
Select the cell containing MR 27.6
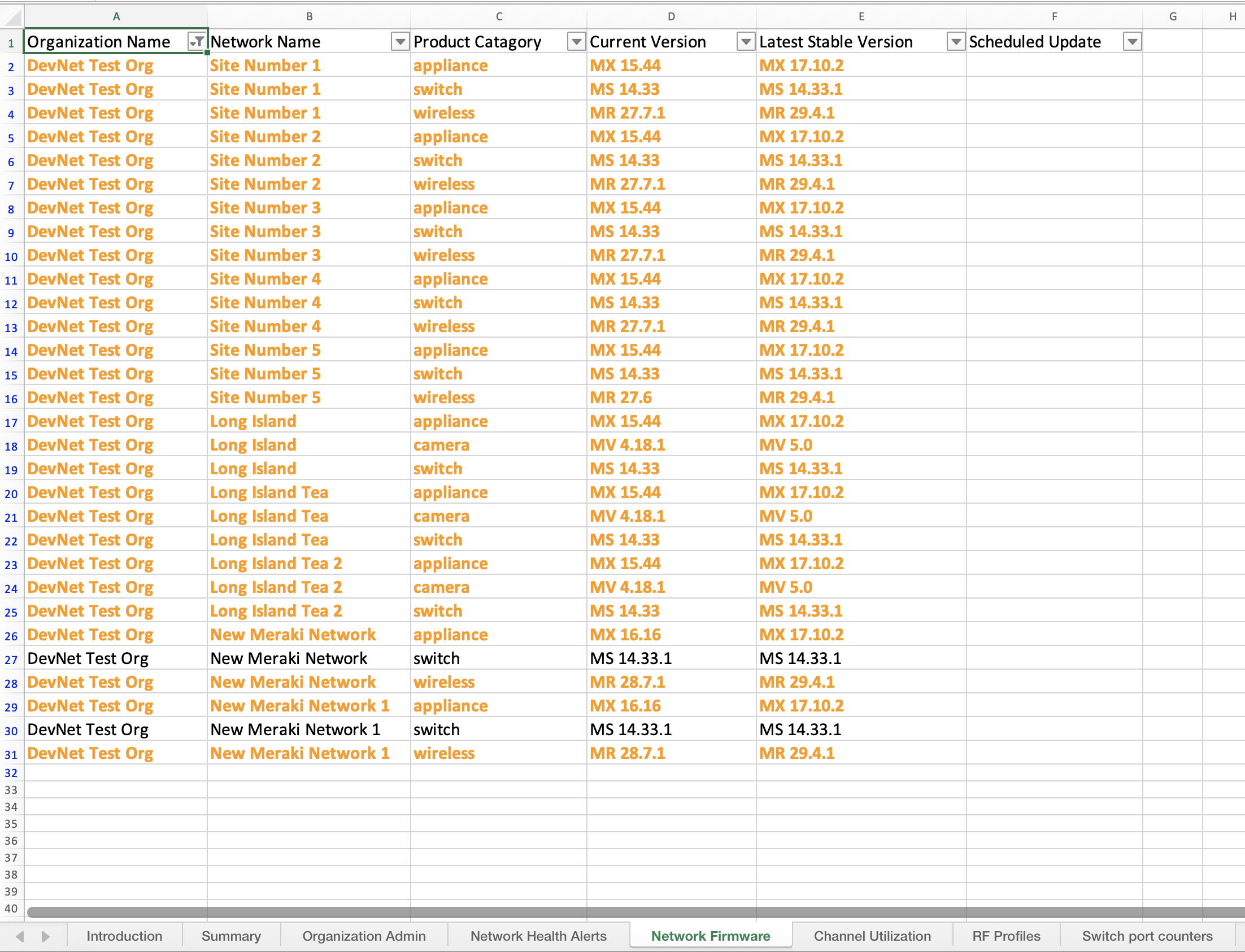coord(621,398)
